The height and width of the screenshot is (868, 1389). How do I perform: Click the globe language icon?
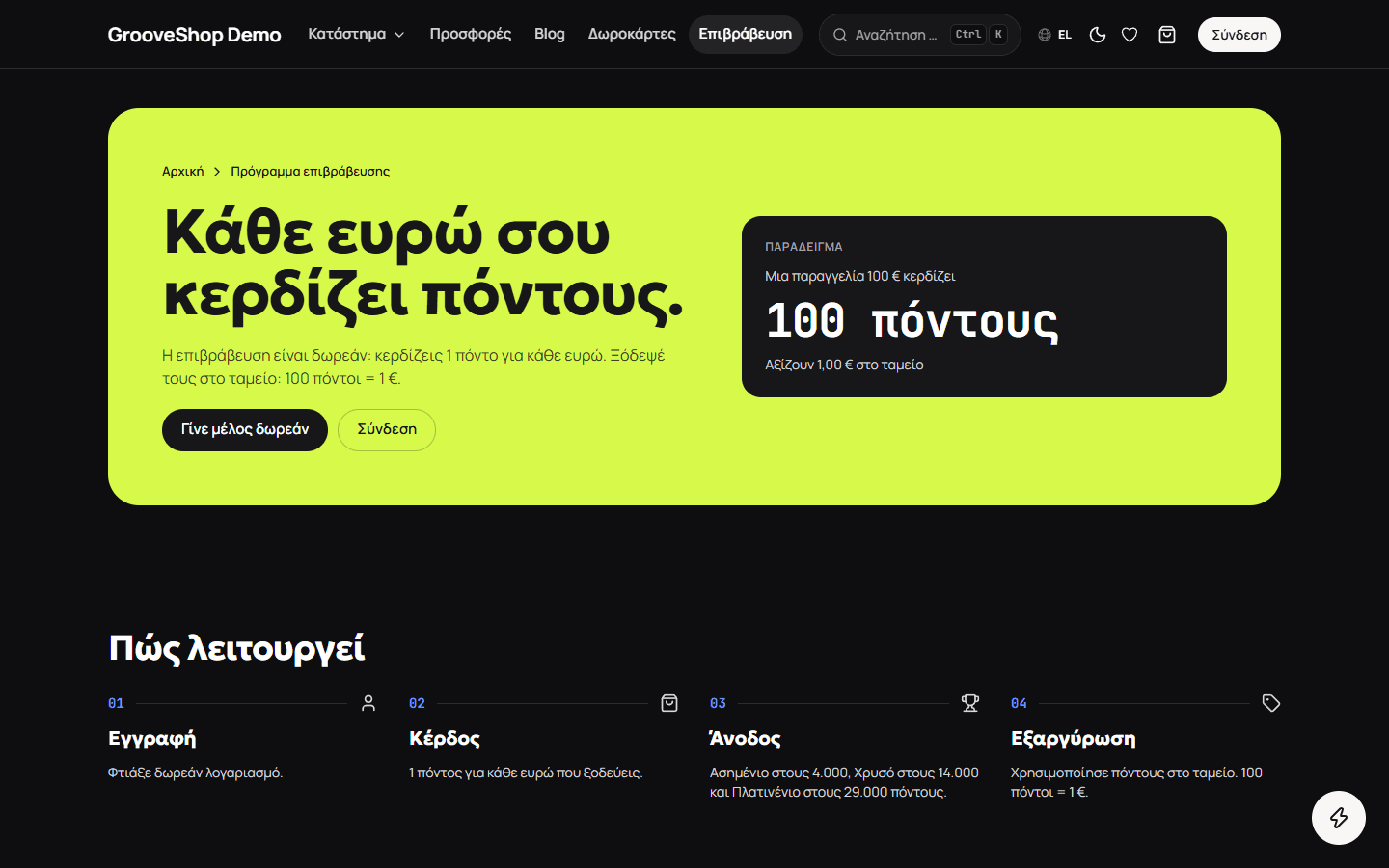pos(1045,35)
